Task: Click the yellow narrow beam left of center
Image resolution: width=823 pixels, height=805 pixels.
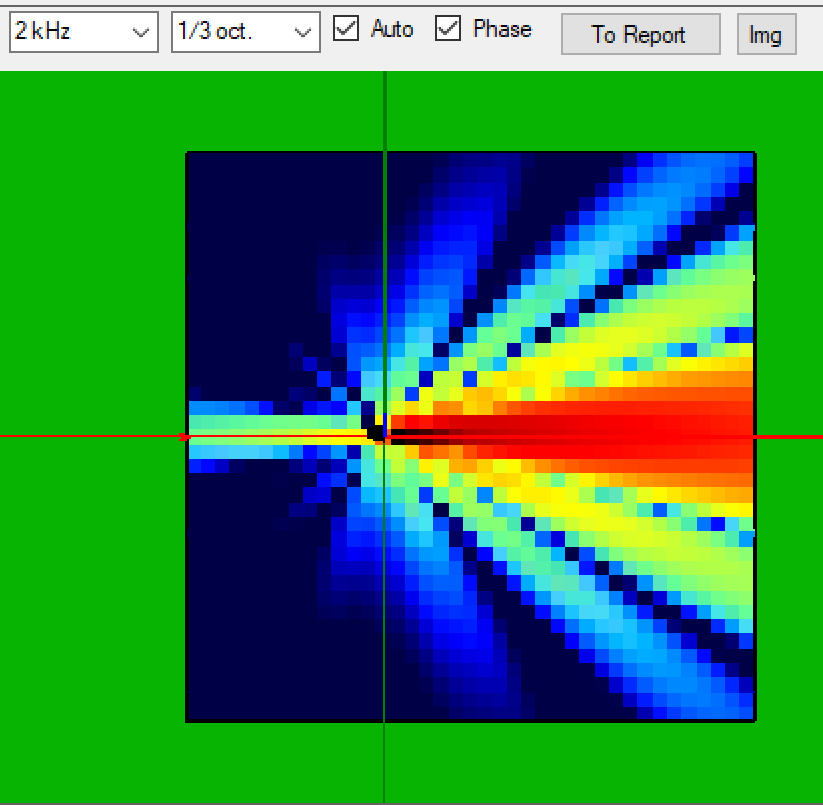Action: tap(280, 435)
